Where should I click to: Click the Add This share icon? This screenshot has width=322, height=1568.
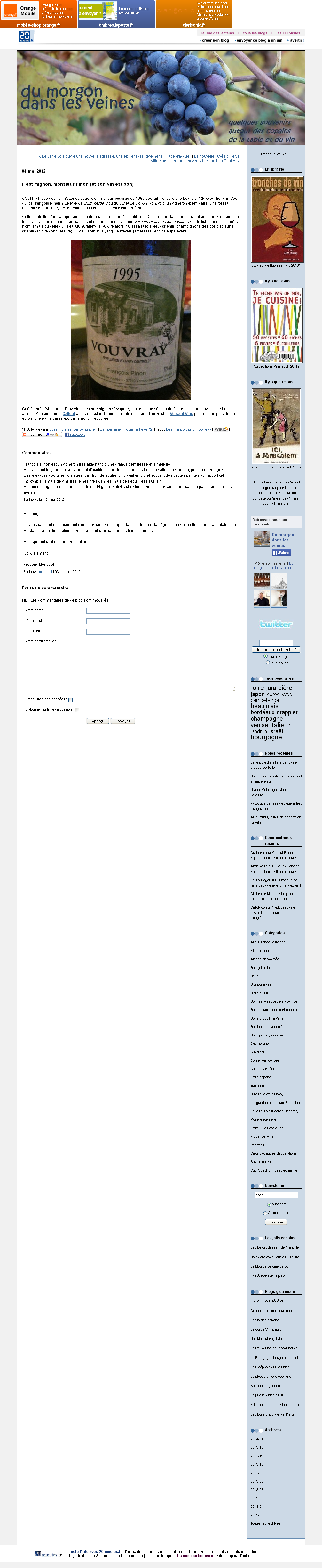point(33,435)
